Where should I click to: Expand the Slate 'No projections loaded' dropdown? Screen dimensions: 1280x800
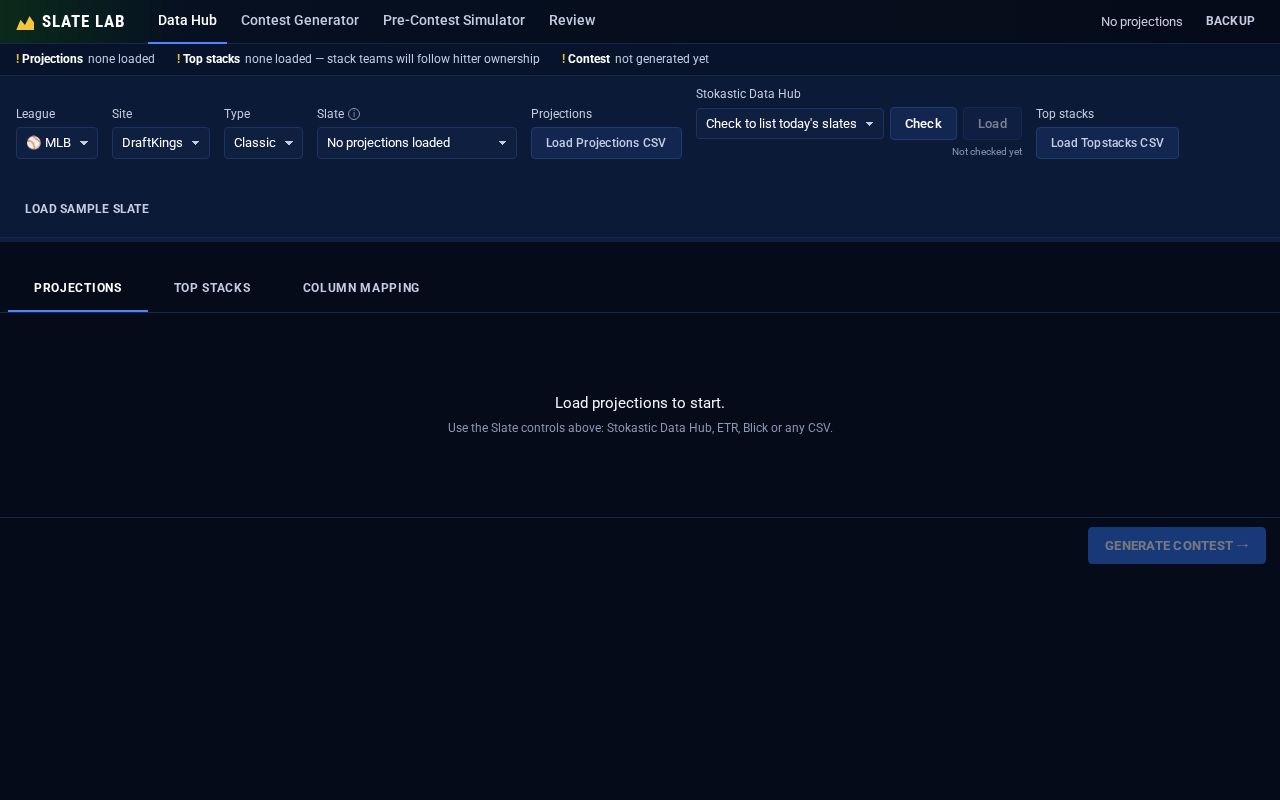point(417,143)
